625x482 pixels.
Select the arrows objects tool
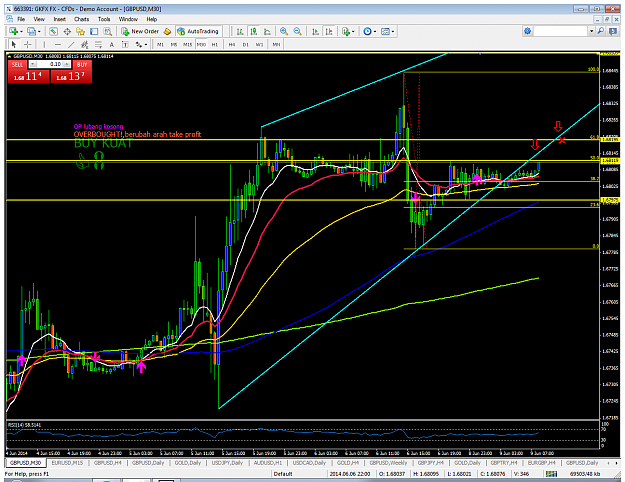tap(139, 45)
